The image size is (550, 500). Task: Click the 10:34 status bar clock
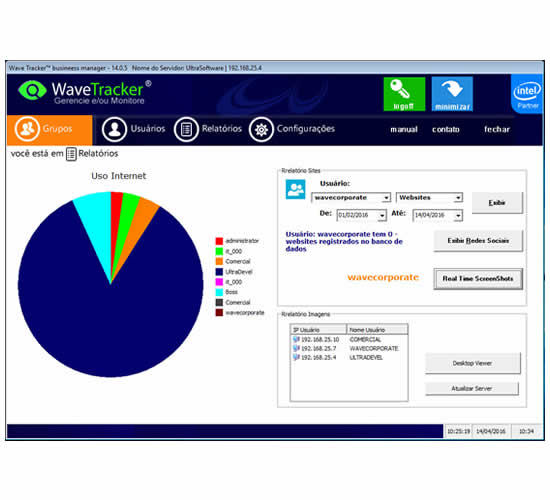(x=526, y=431)
